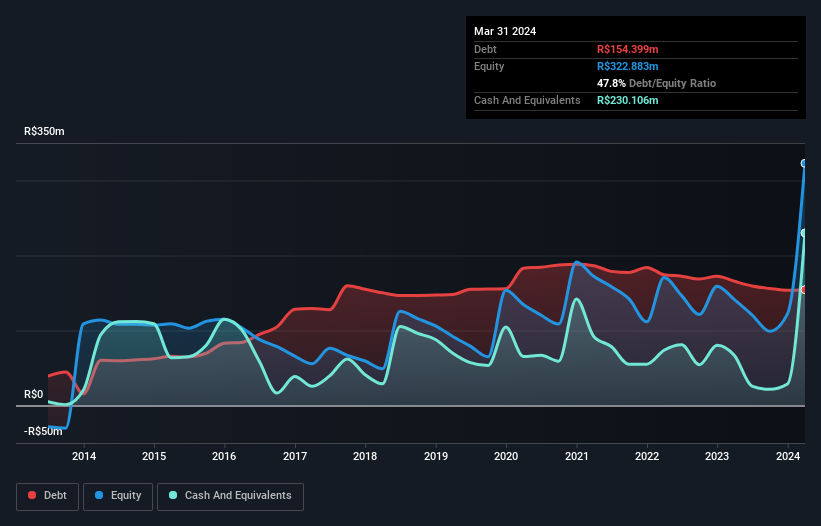The width and height of the screenshot is (821, 526).
Task: Click the tooltip Cash And Equivalents label
Action: click(x=527, y=100)
